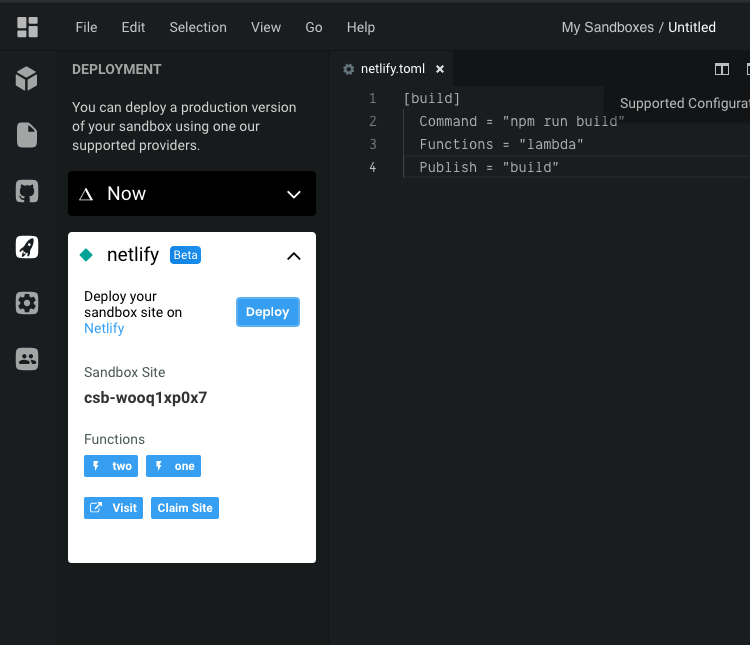Click the Functions section label
This screenshot has height=645, width=750.
coord(114,439)
